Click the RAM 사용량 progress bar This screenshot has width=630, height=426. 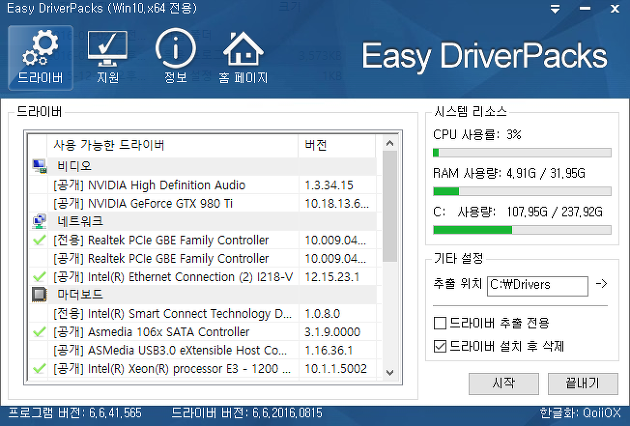click(x=522, y=191)
